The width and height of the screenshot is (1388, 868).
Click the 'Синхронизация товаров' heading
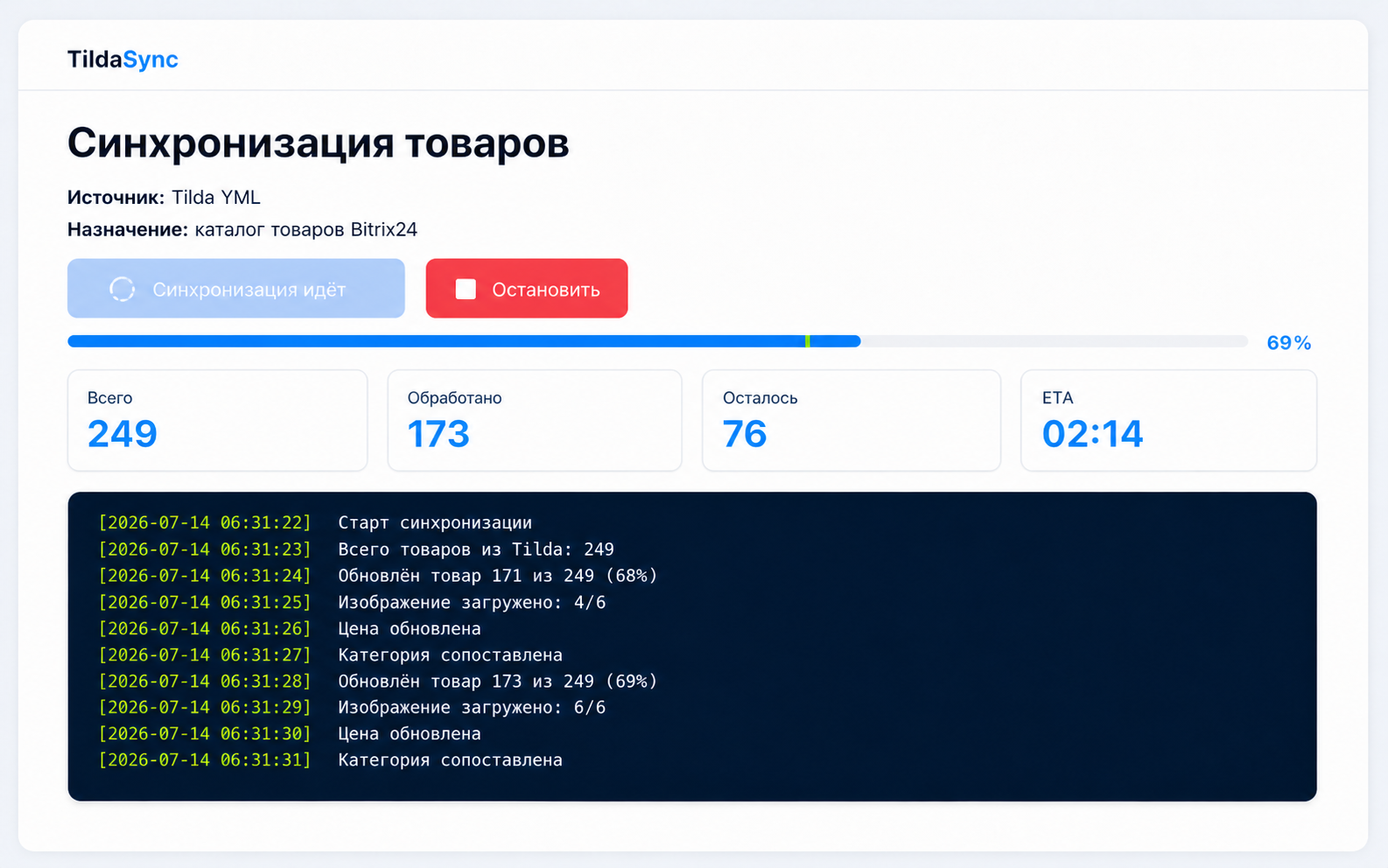[x=319, y=143]
